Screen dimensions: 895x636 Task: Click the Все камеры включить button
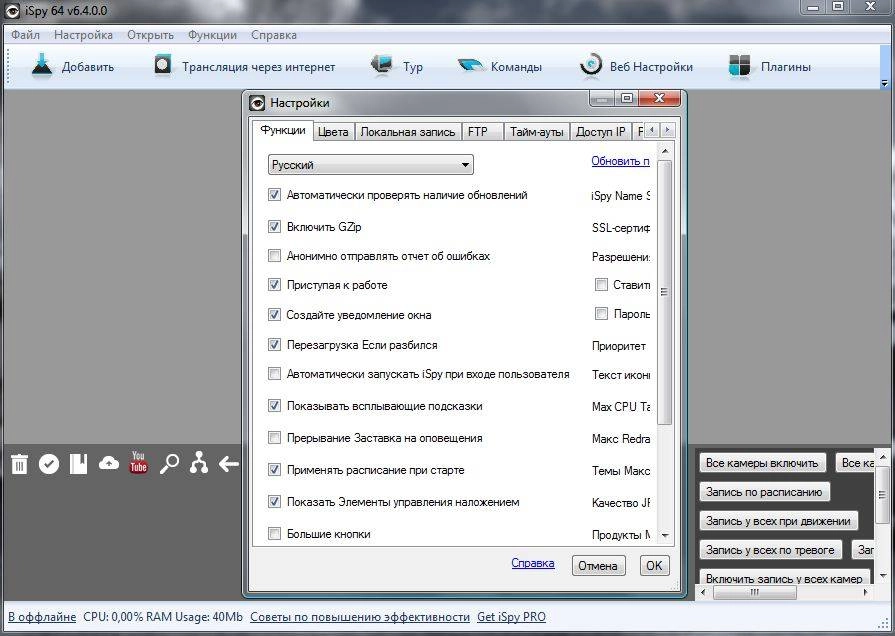(x=762, y=462)
